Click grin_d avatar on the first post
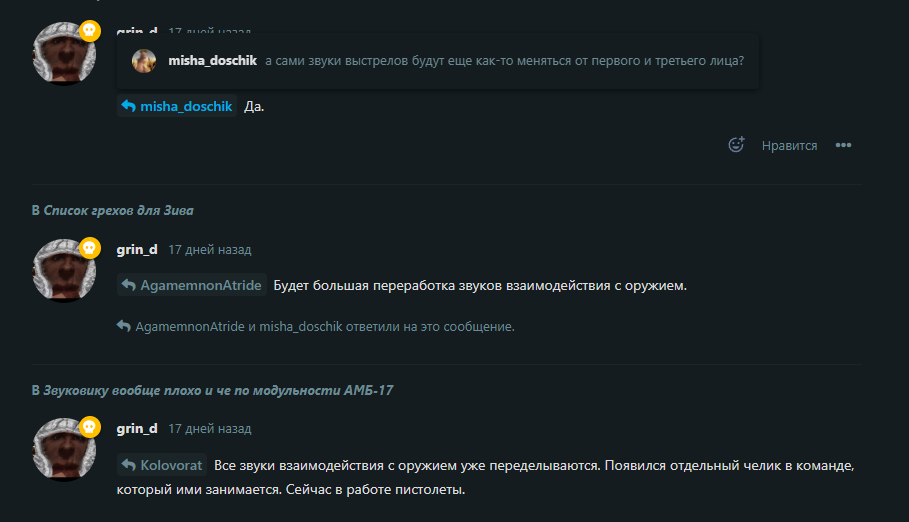909x522 pixels. [64, 53]
